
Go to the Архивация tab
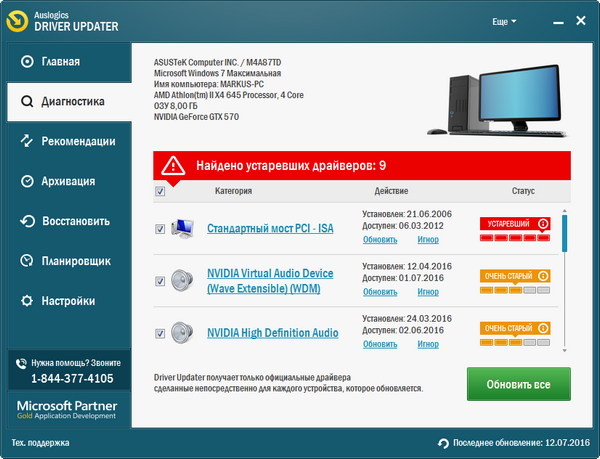69,181
